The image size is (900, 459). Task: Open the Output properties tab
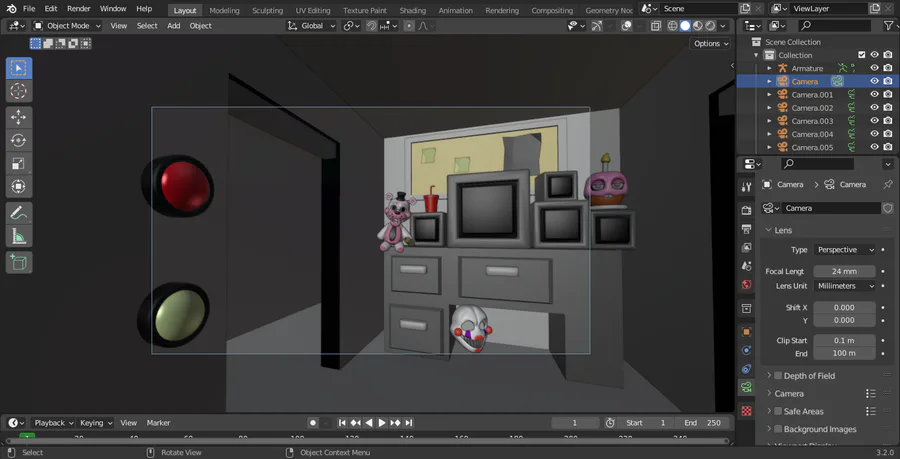746,229
